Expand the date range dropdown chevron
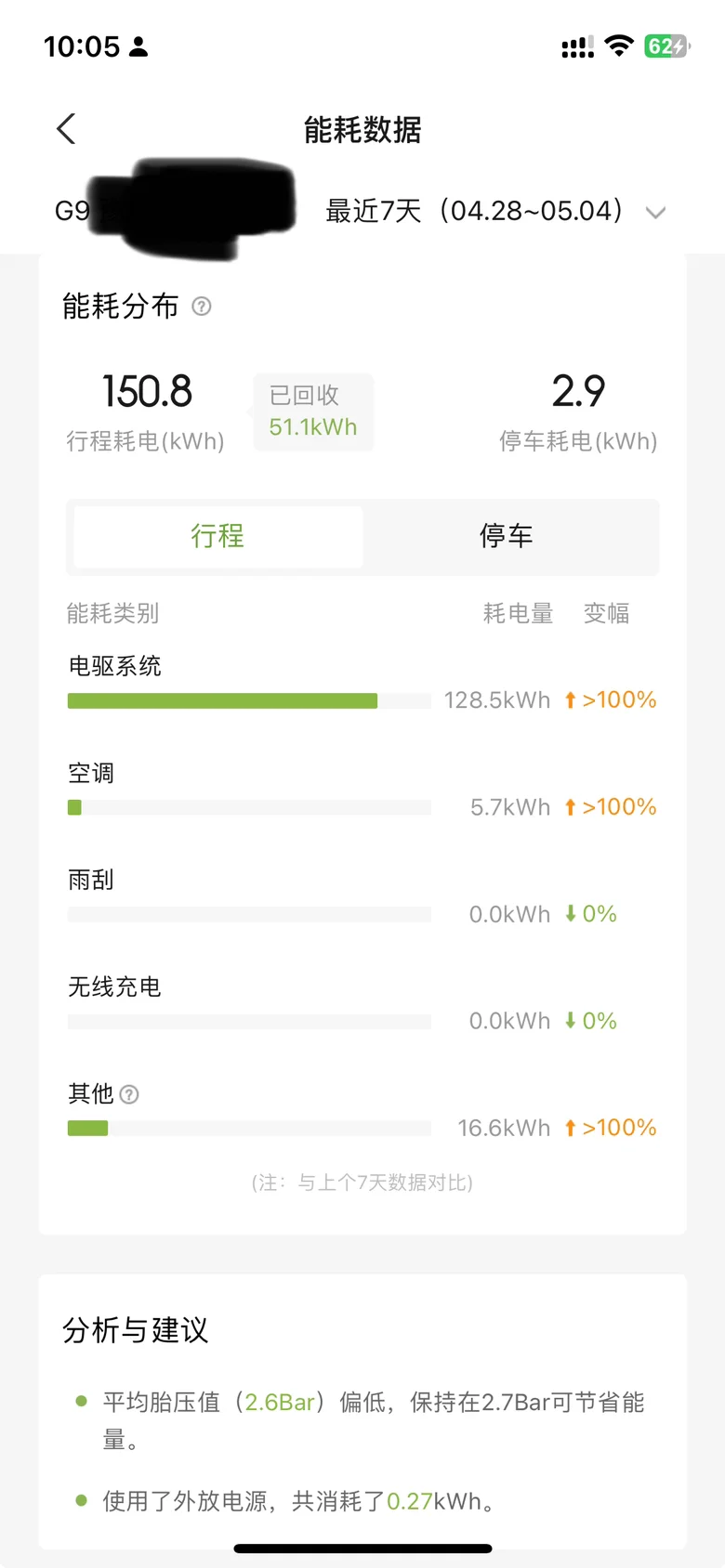Image resolution: width=725 pixels, height=1568 pixels. pyautogui.click(x=655, y=213)
